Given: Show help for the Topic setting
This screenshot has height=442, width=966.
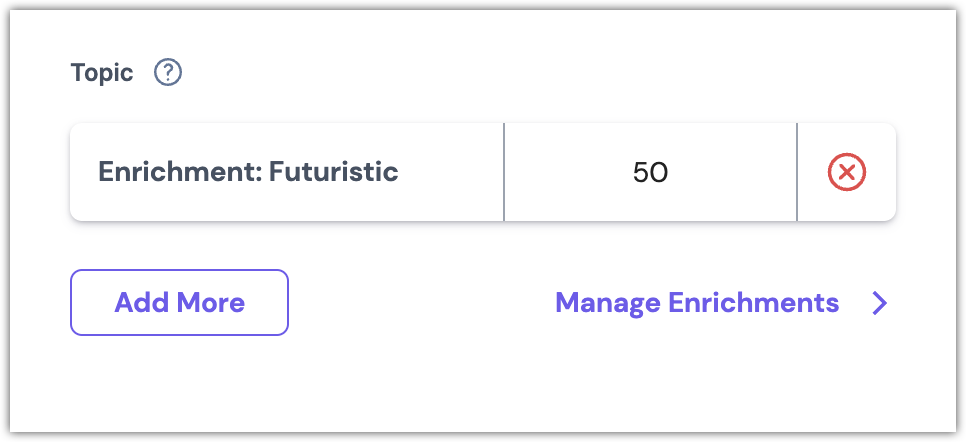Looking at the screenshot, I should [x=169, y=73].
